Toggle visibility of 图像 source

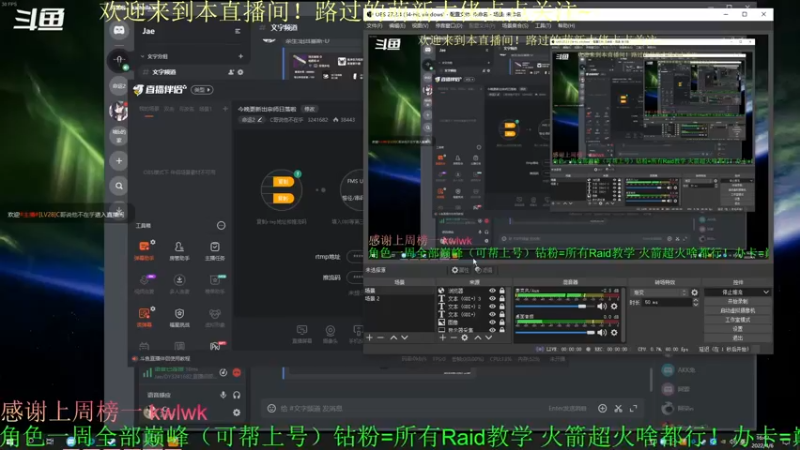(492, 322)
